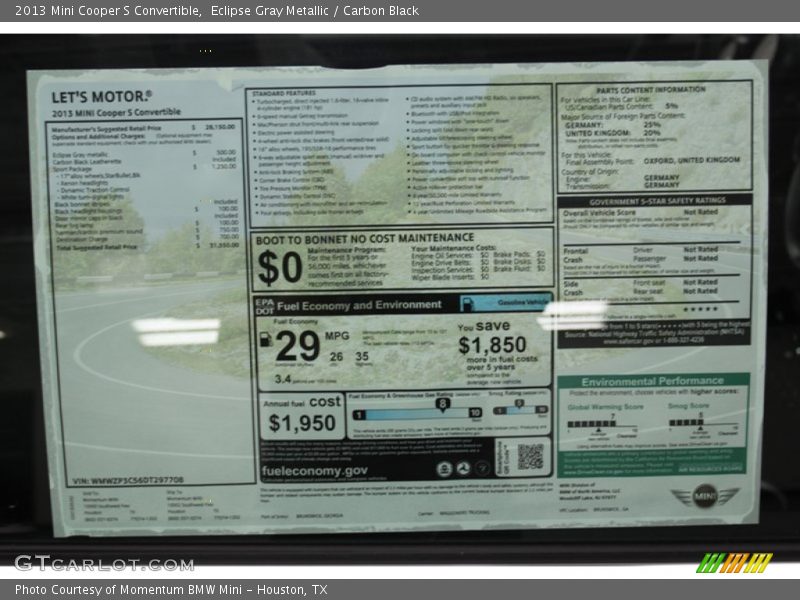Viewport: 800px width, 600px height.
Task: Click 'Overall Vehicle Score' rating line
Action: click(640, 212)
